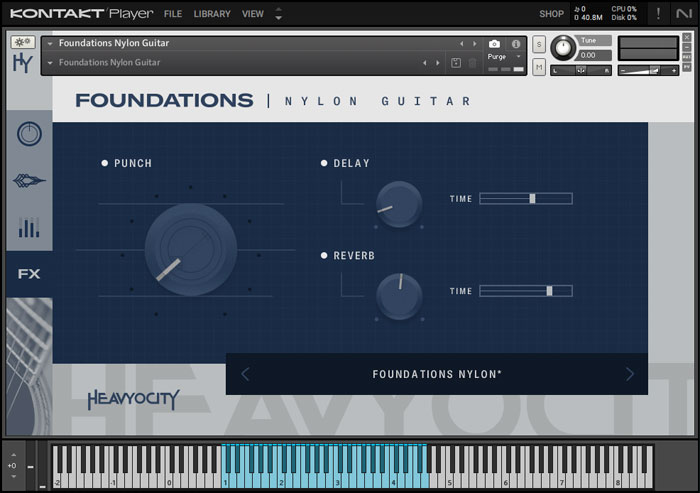
Task: Delete the snapshot with trash icon
Action: [472, 63]
